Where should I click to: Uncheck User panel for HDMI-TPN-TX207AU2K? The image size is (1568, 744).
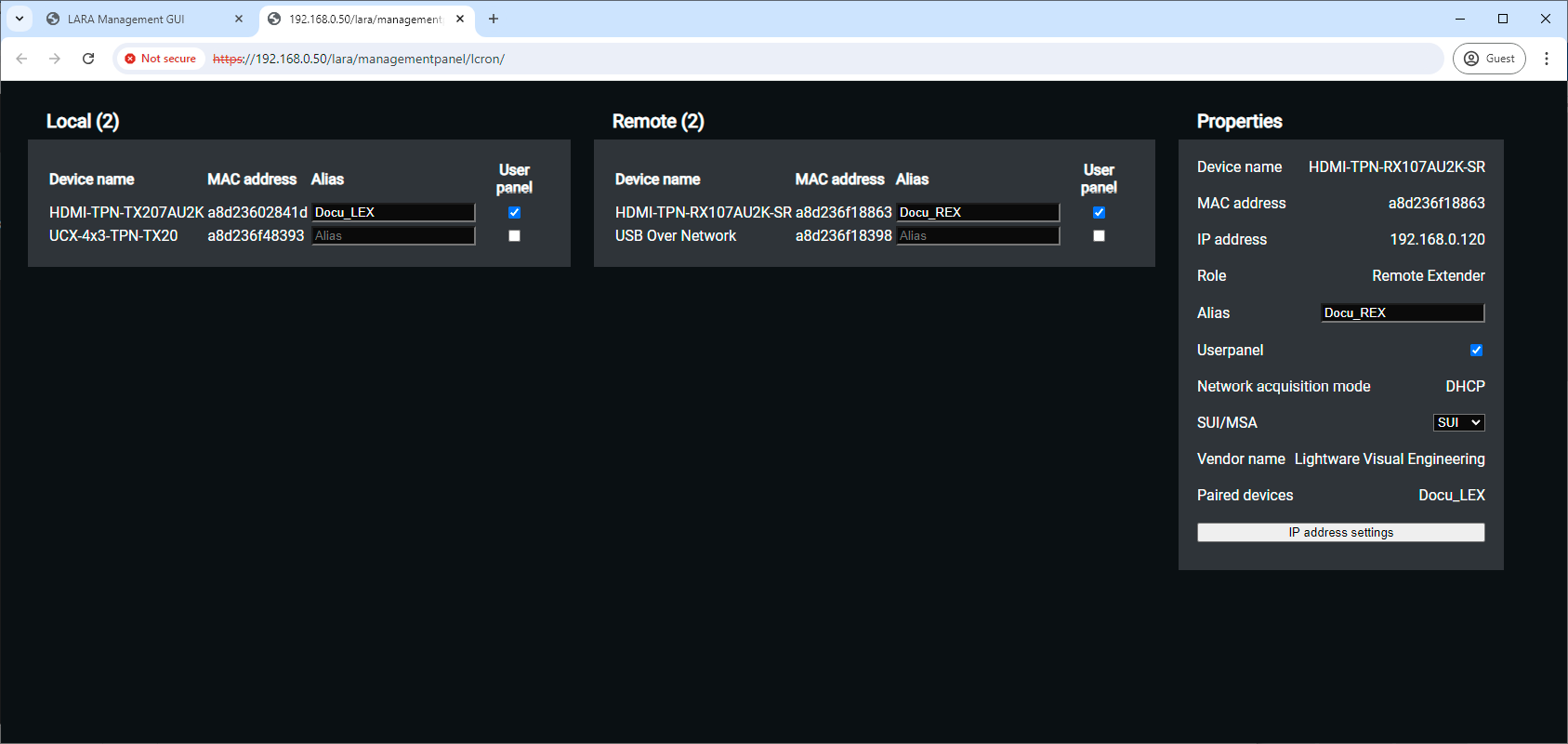[x=514, y=213]
